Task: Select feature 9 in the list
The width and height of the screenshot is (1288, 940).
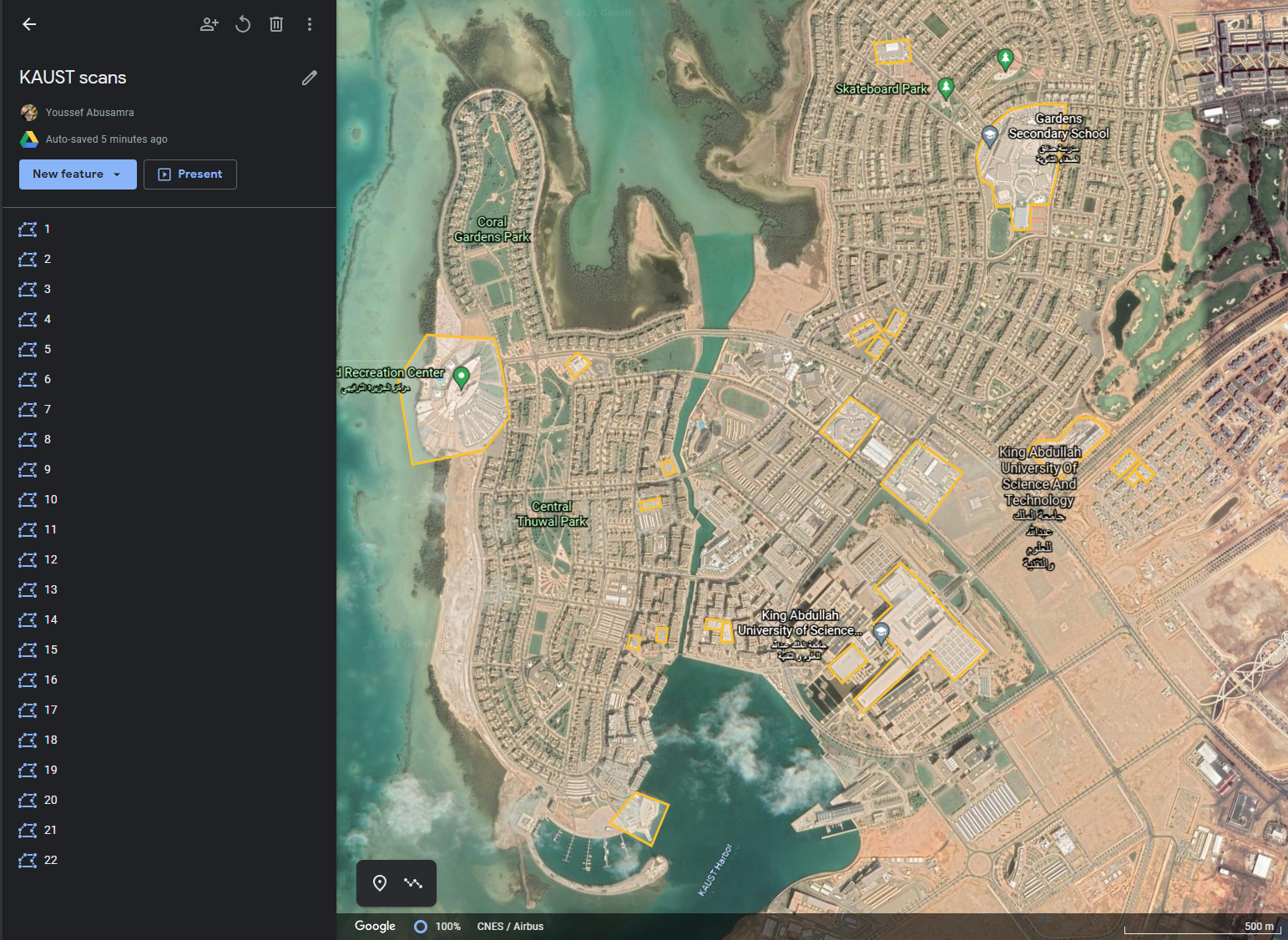Action: pos(169,470)
